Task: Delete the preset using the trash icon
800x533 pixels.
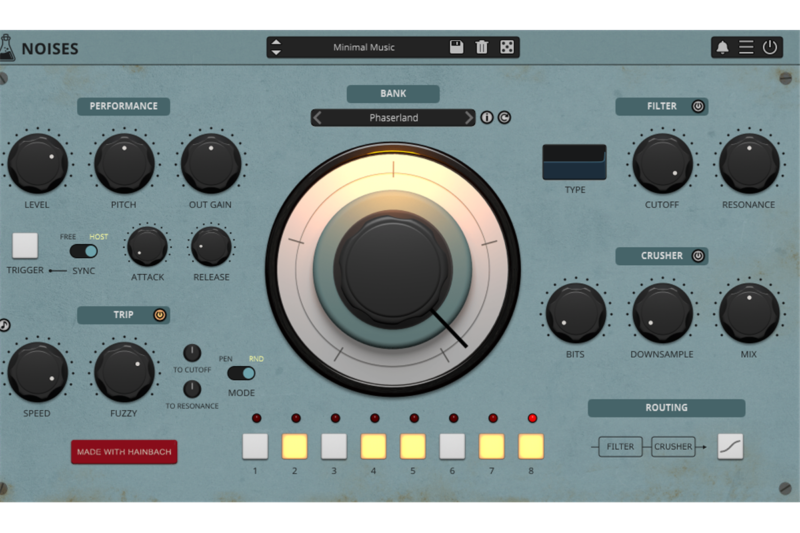Action: coord(482,47)
